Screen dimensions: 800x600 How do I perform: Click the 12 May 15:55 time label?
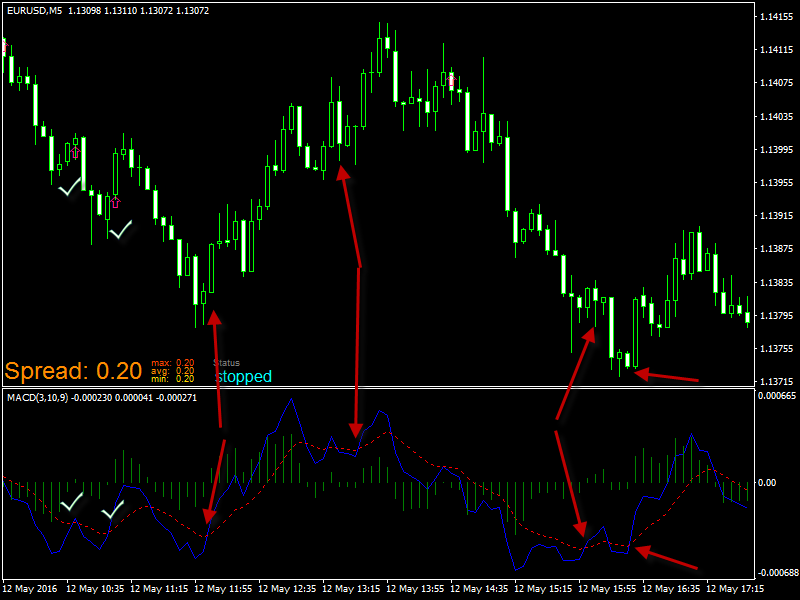607,589
